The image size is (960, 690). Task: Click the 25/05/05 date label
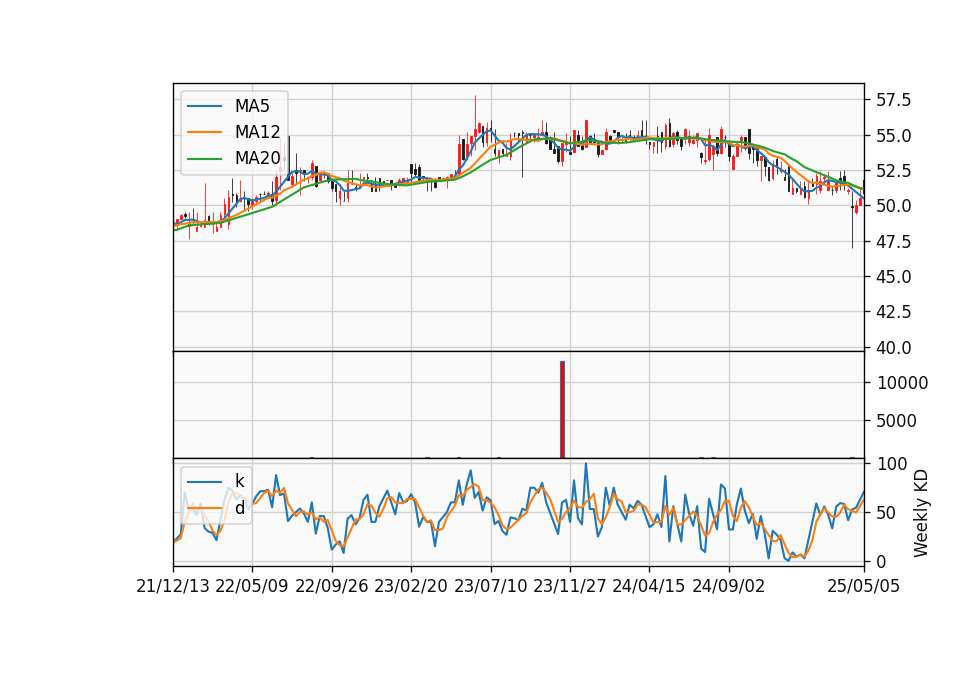coord(864,586)
